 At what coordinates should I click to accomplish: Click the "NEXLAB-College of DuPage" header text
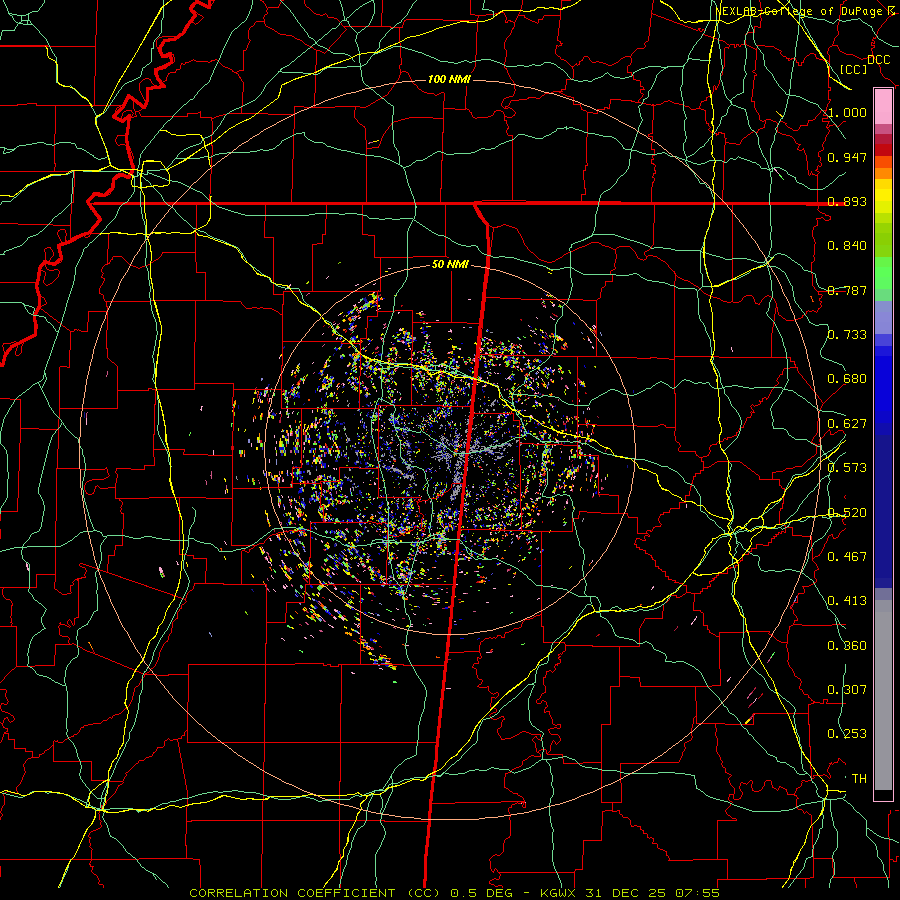(798, 11)
